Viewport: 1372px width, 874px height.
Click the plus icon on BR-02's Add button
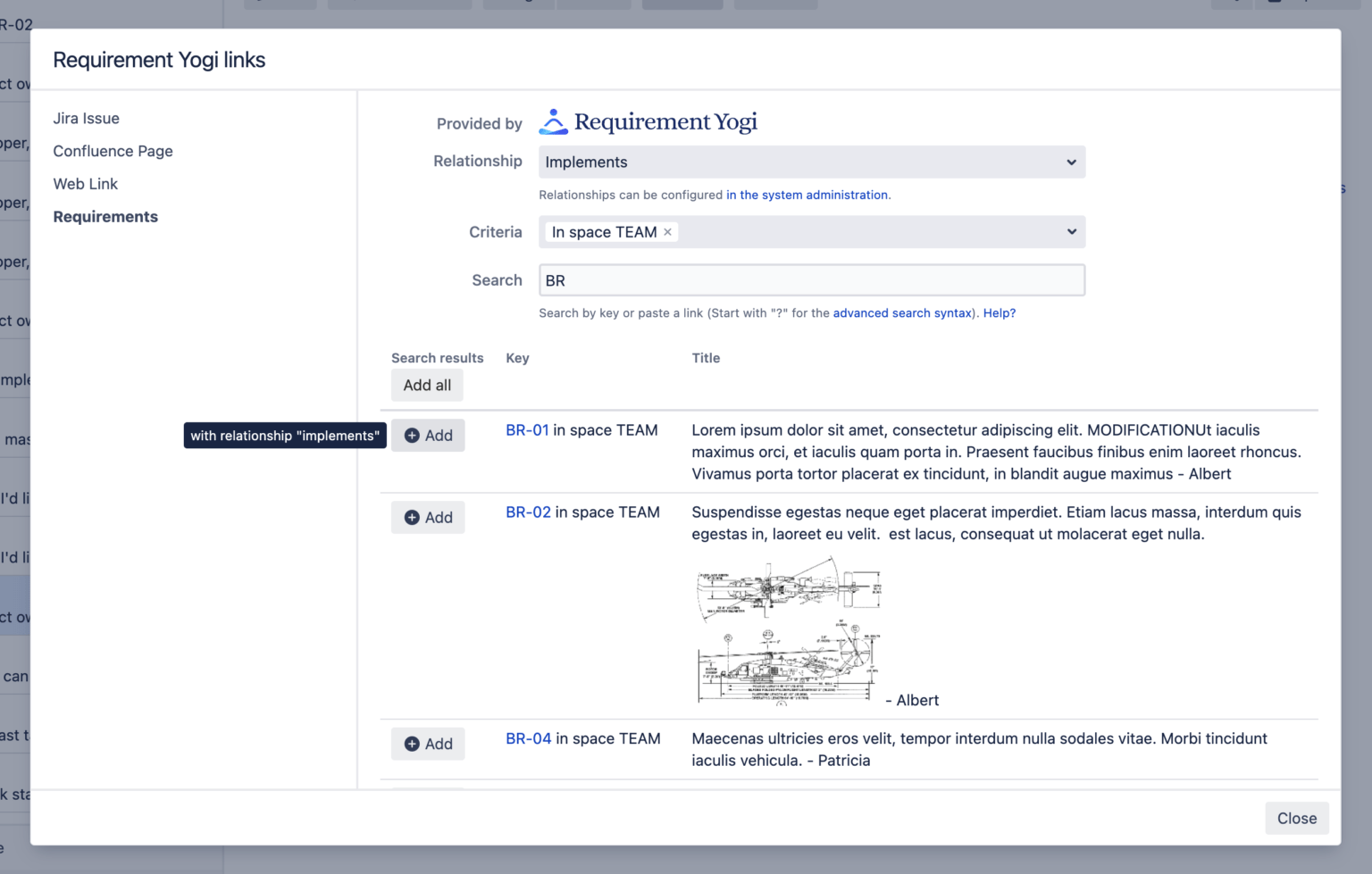(412, 517)
